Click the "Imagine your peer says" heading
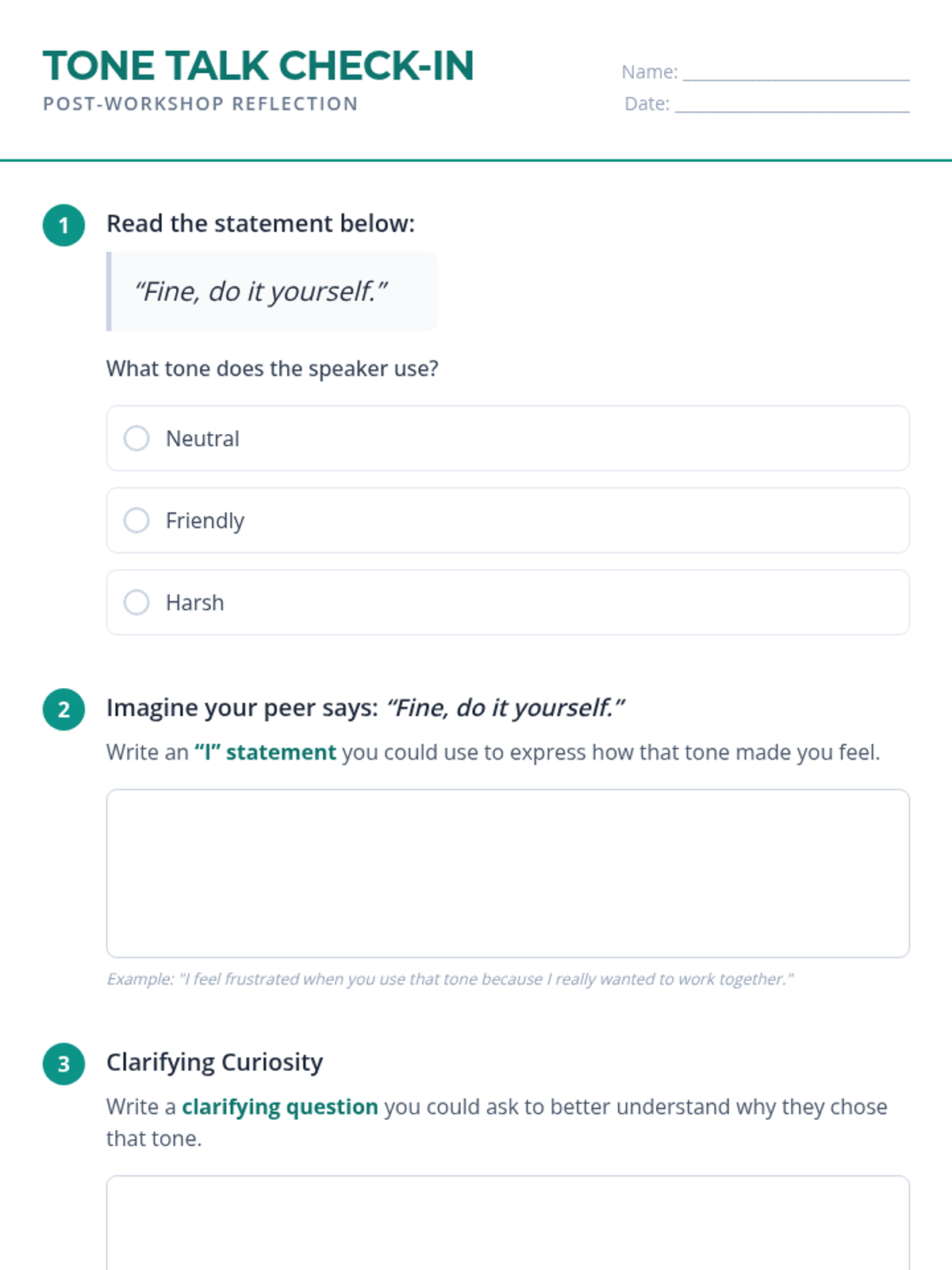The width and height of the screenshot is (952, 1270). click(366, 707)
